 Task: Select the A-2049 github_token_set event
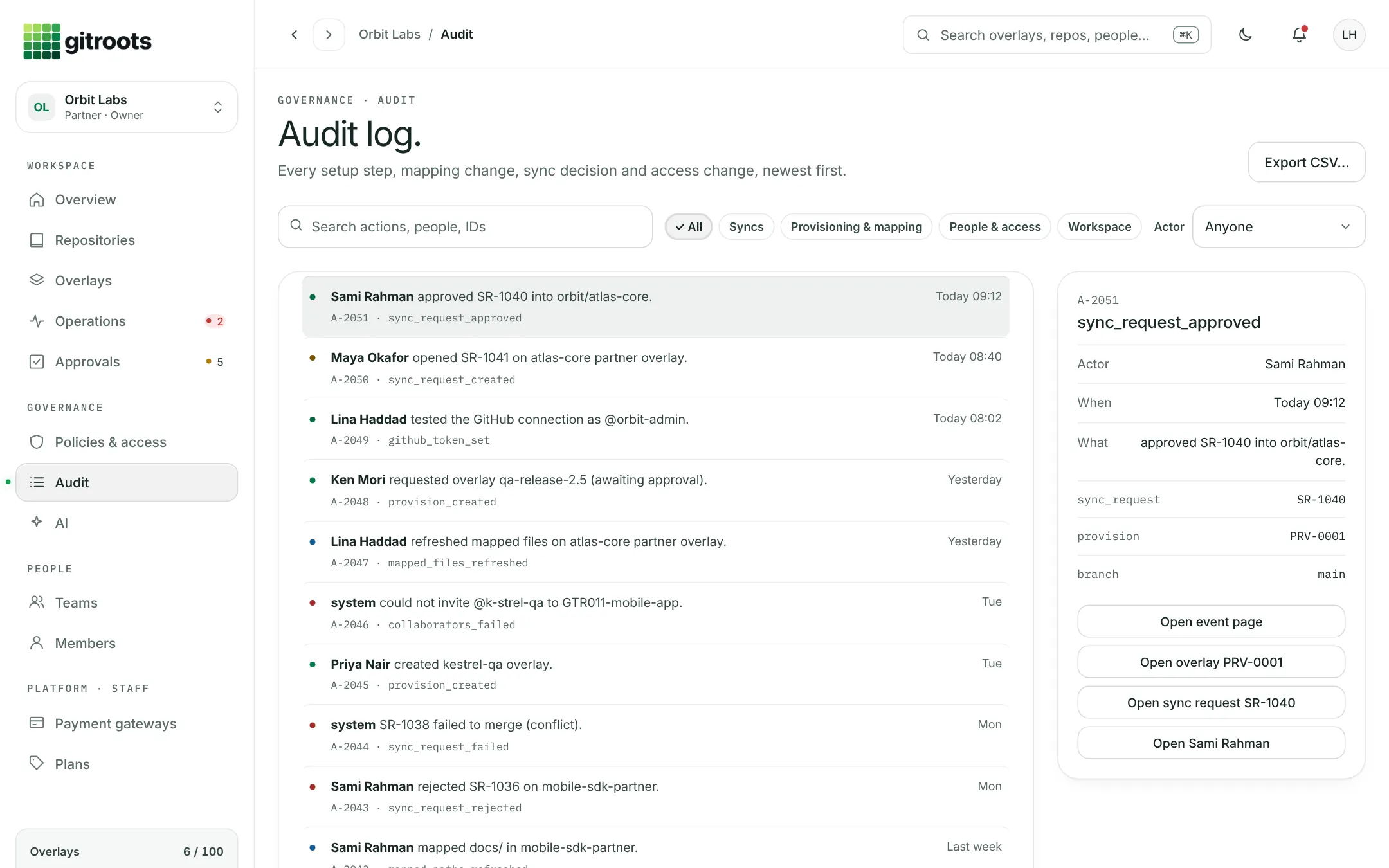655,429
